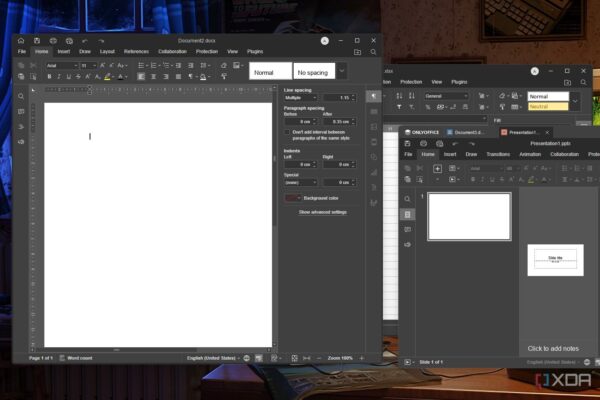Toggle paragraph settings panel in right sidebar
Screen dimensions: 600x400
click(x=373, y=97)
